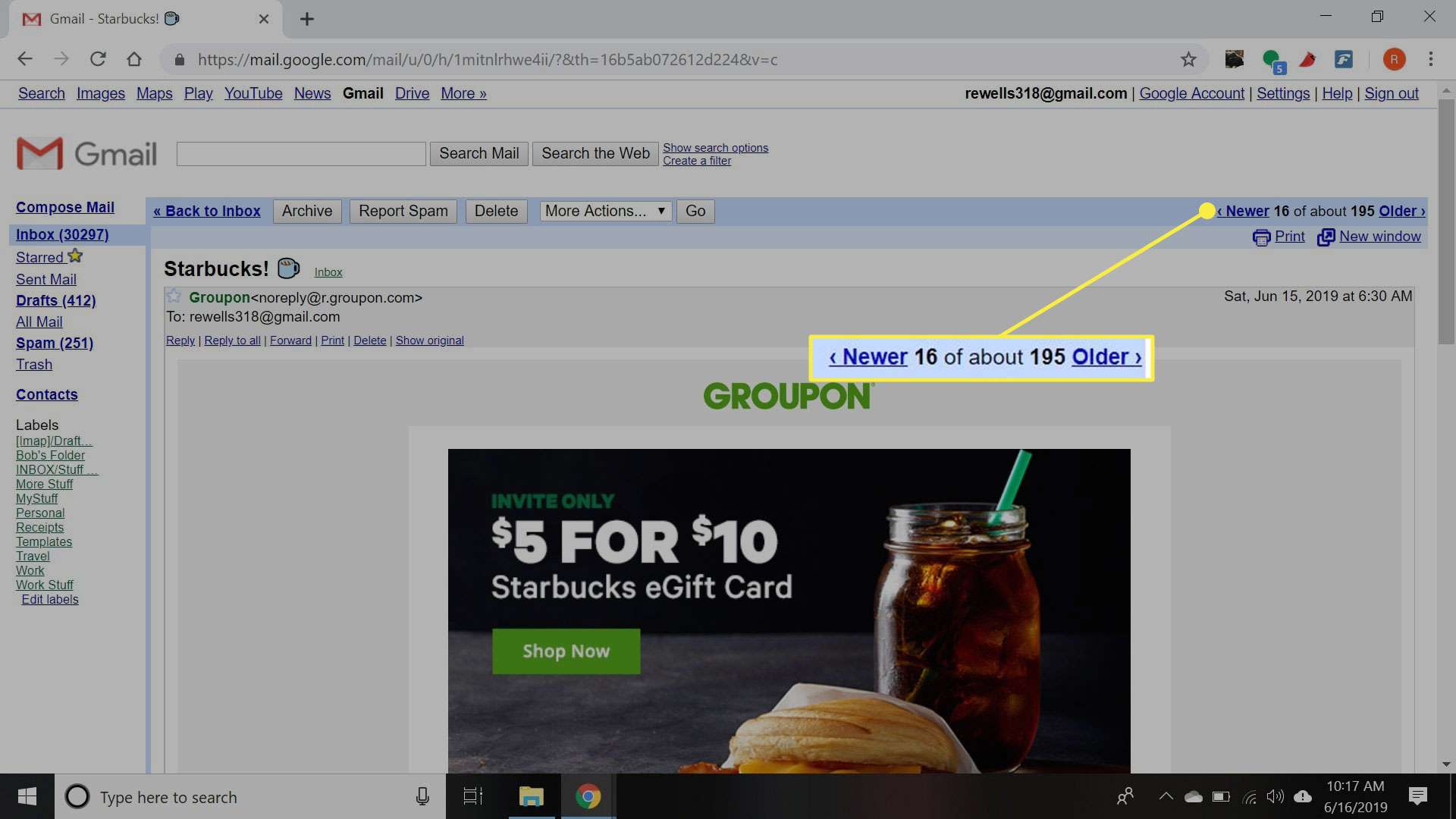Open File Explorer from taskbar
The image size is (1456, 819).
click(531, 796)
